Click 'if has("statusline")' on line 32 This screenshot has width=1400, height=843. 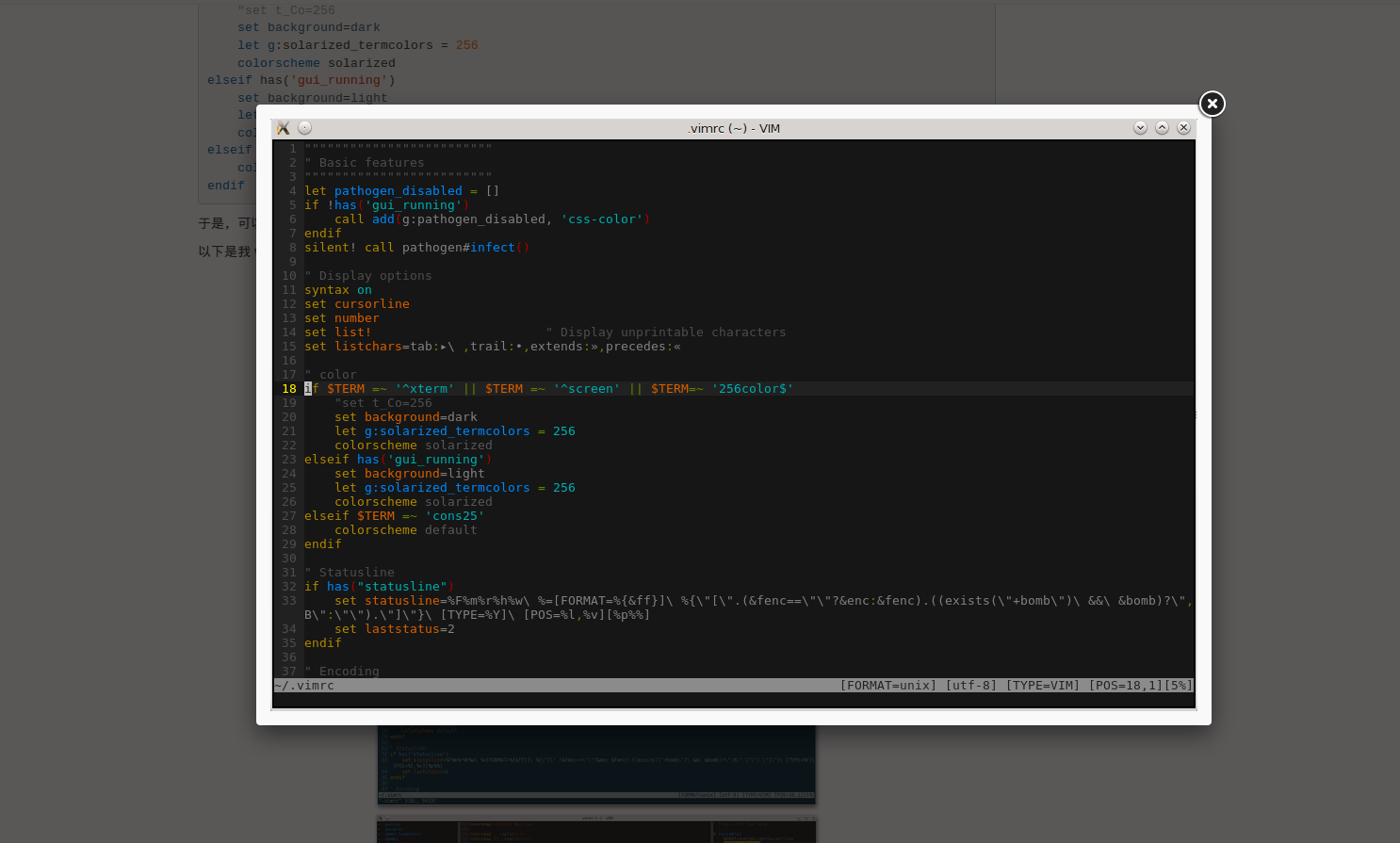(x=380, y=587)
